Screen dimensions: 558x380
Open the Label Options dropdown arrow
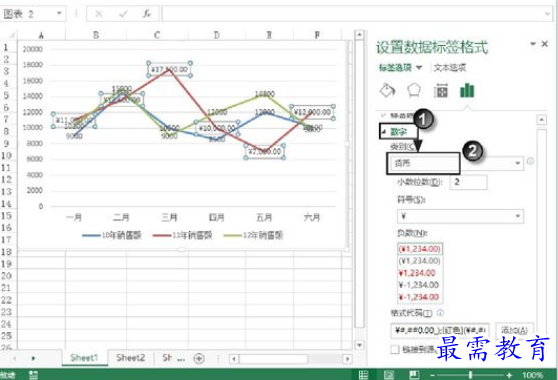coord(419,67)
